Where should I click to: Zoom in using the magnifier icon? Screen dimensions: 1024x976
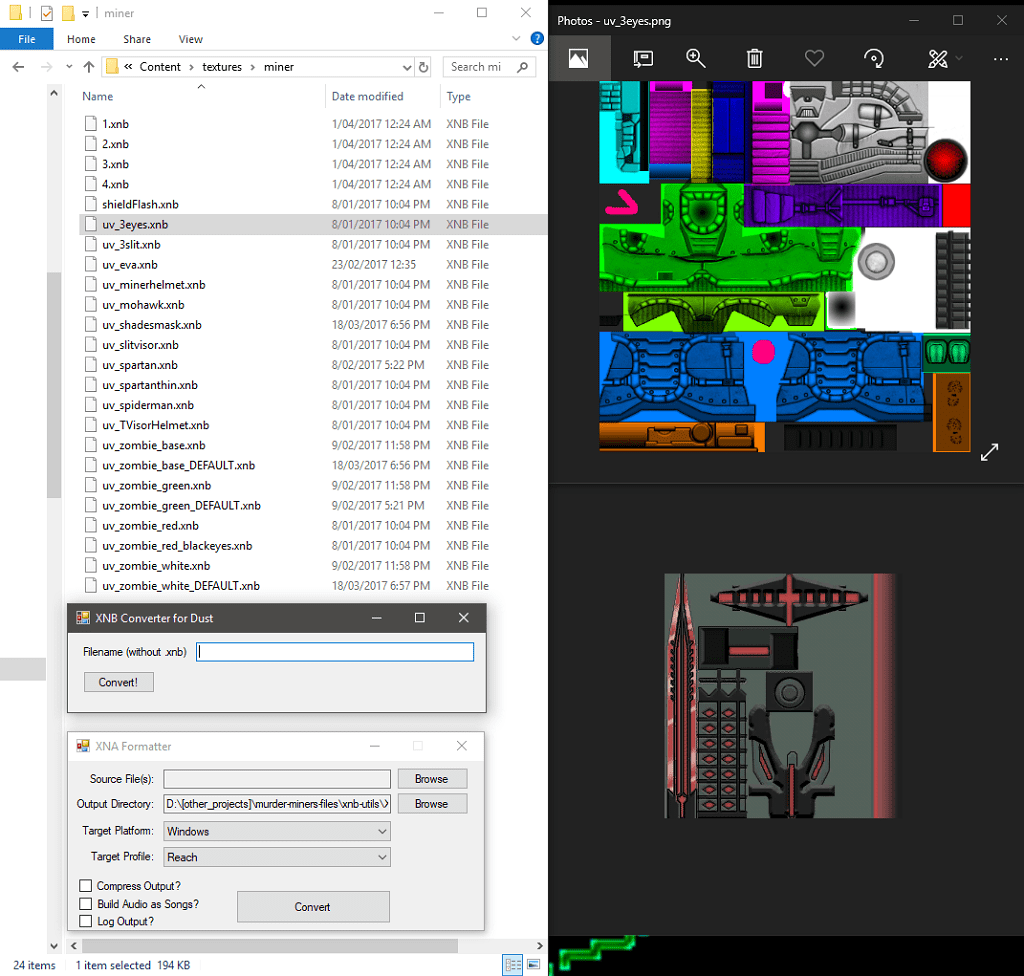pyautogui.click(x=696, y=59)
